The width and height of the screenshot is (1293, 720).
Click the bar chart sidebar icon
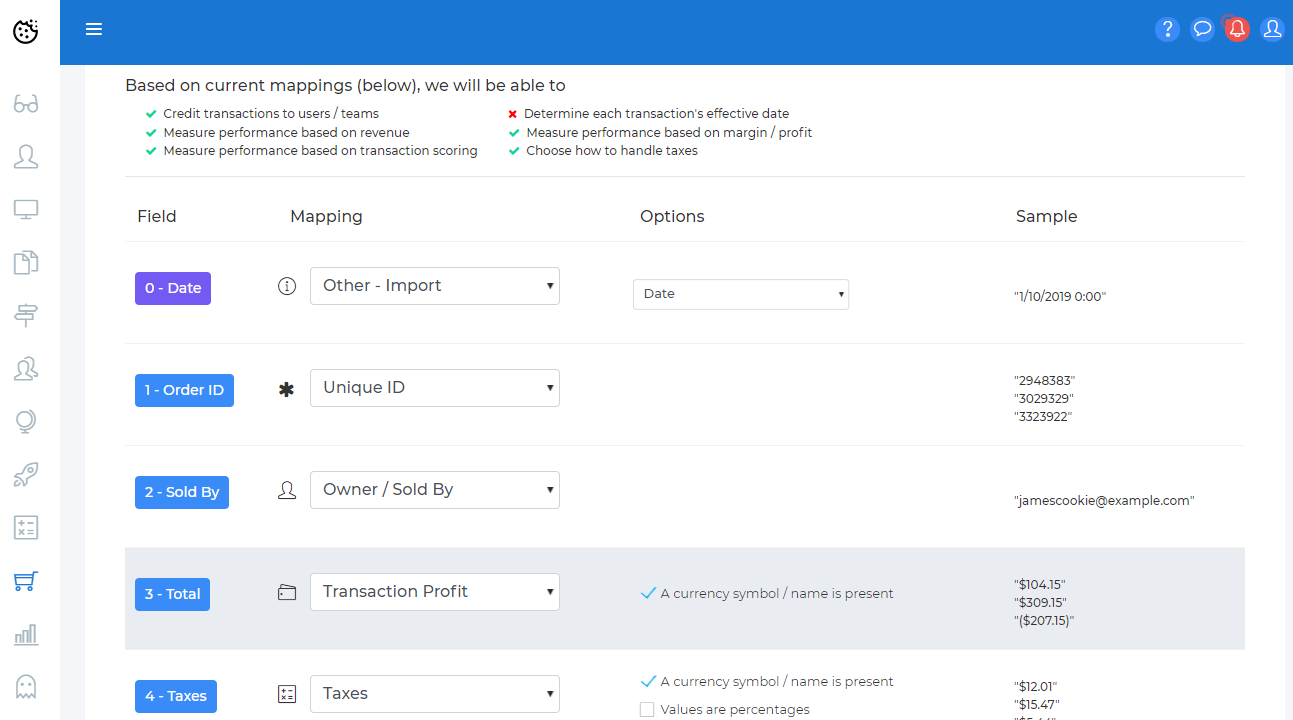click(x=26, y=634)
